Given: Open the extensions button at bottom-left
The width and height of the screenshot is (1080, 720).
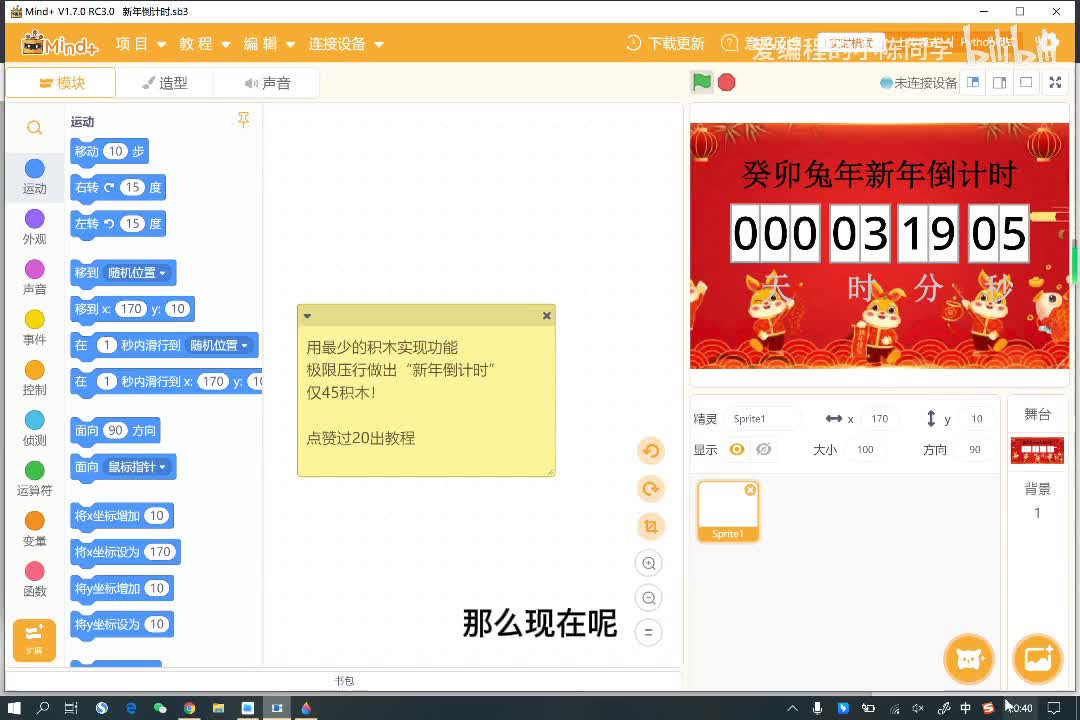Looking at the screenshot, I should tap(34, 639).
